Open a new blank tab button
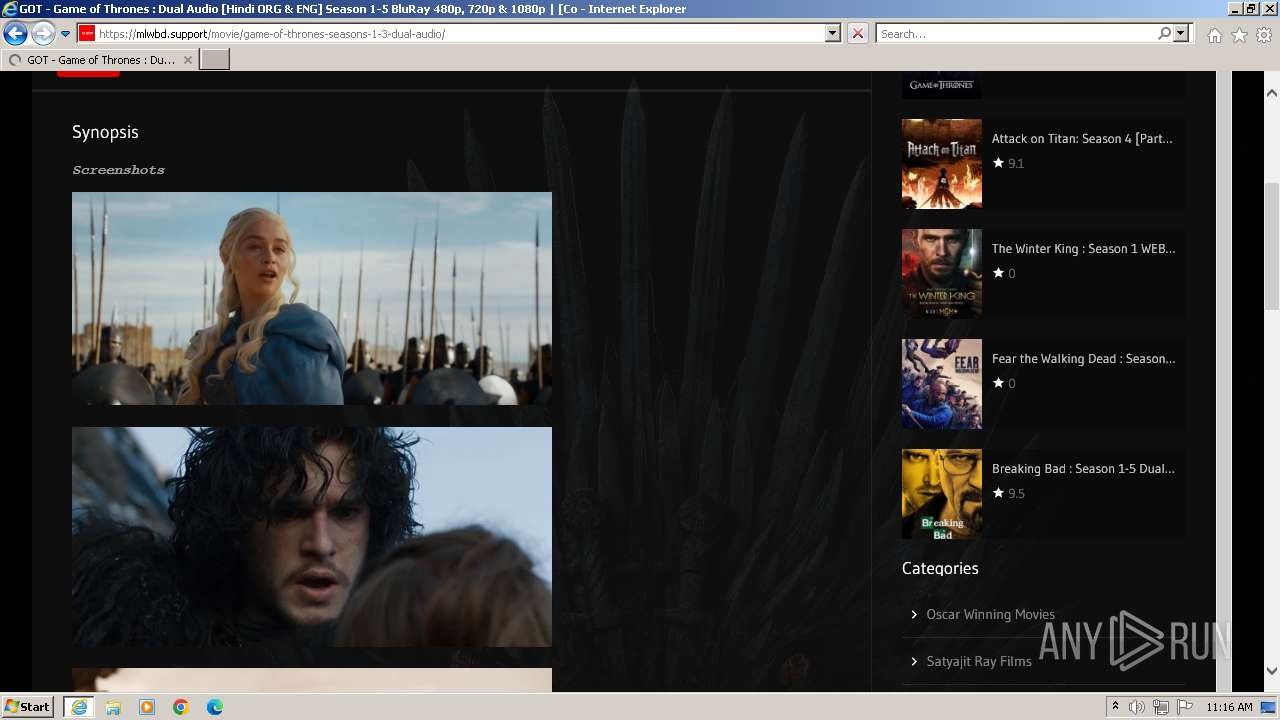1280x720 pixels. (215, 60)
